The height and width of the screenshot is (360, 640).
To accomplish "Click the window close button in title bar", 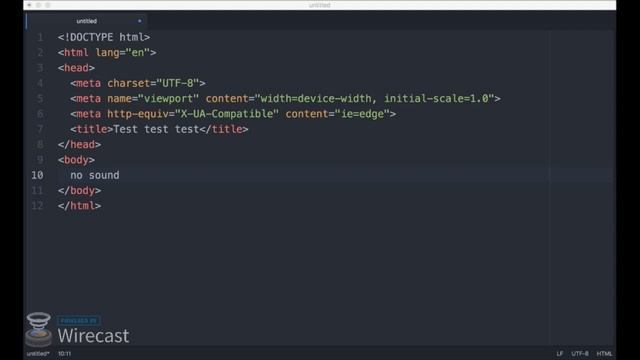I will [29, 5].
